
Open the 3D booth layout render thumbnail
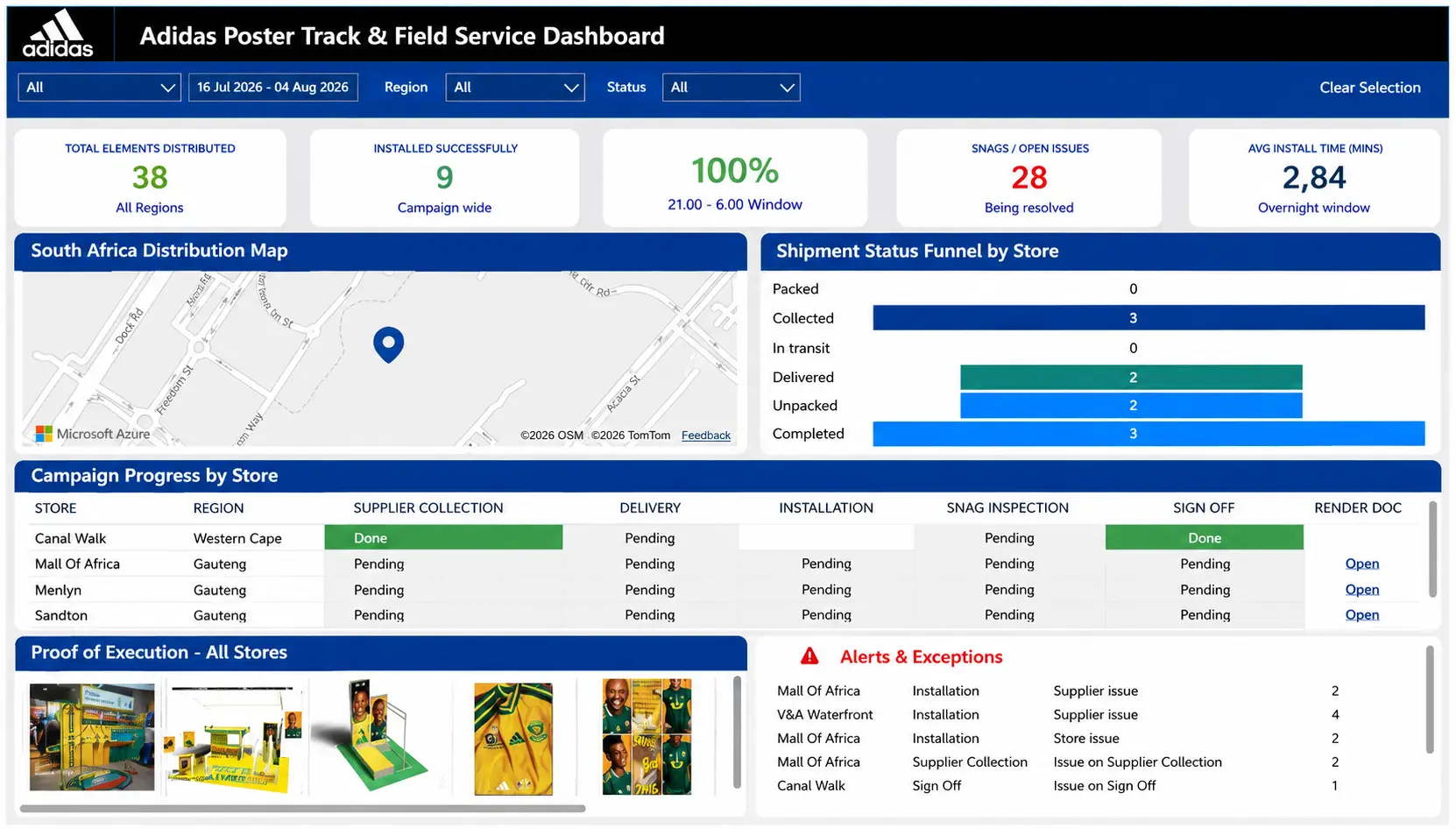[x=233, y=740]
